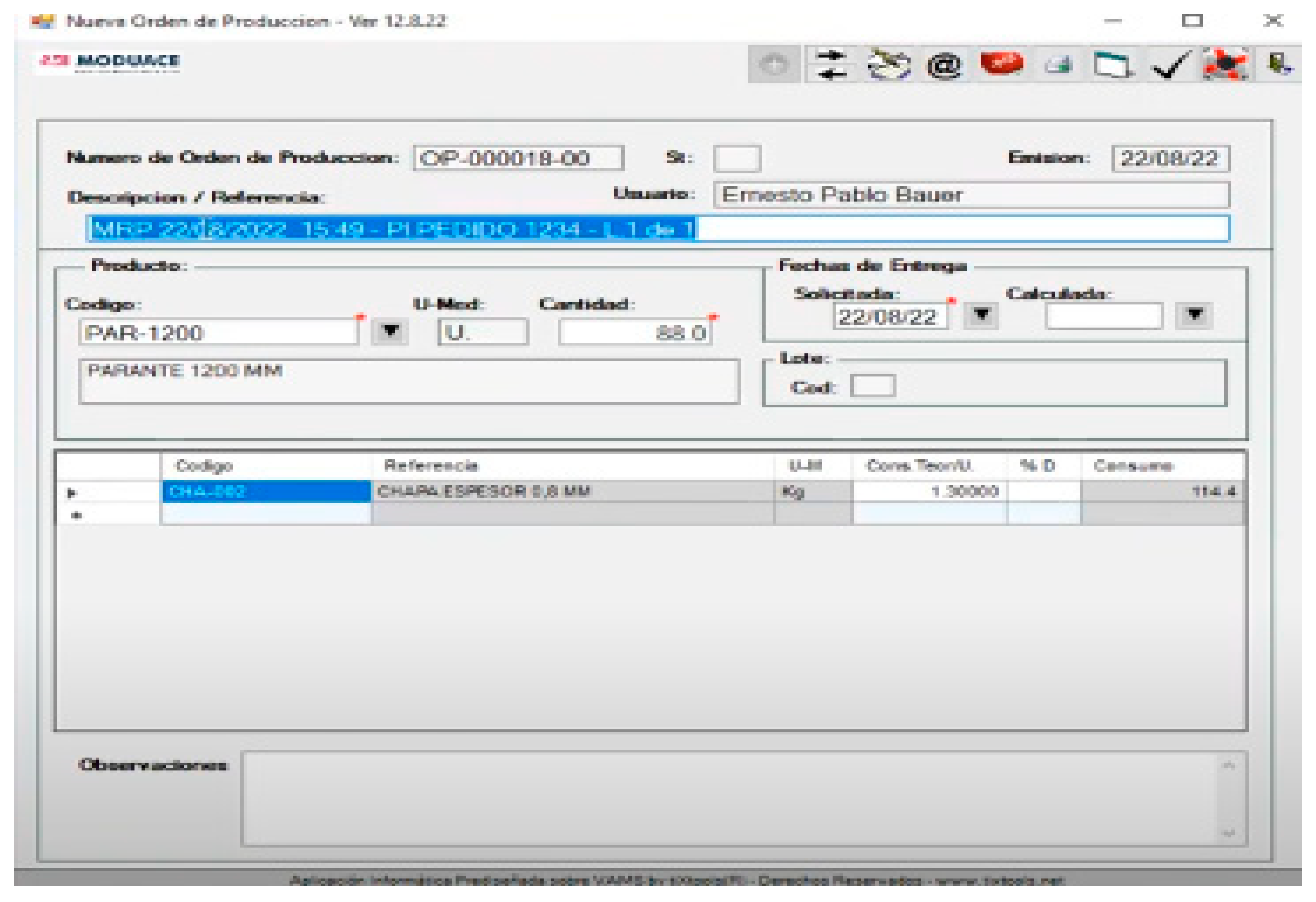1316x902 pixels.
Task: Select the CHA row via its row arrow
Action: 108,492
